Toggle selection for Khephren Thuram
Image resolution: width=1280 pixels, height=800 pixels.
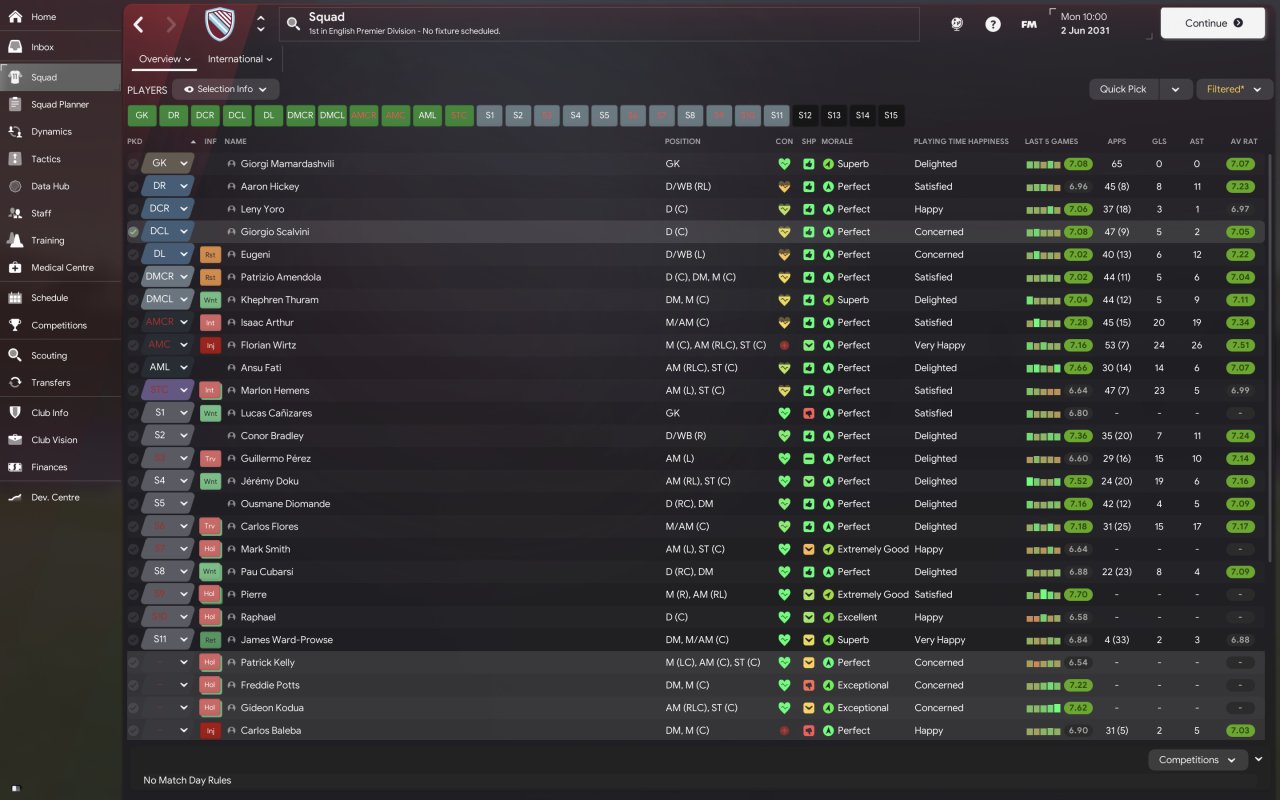(x=134, y=300)
